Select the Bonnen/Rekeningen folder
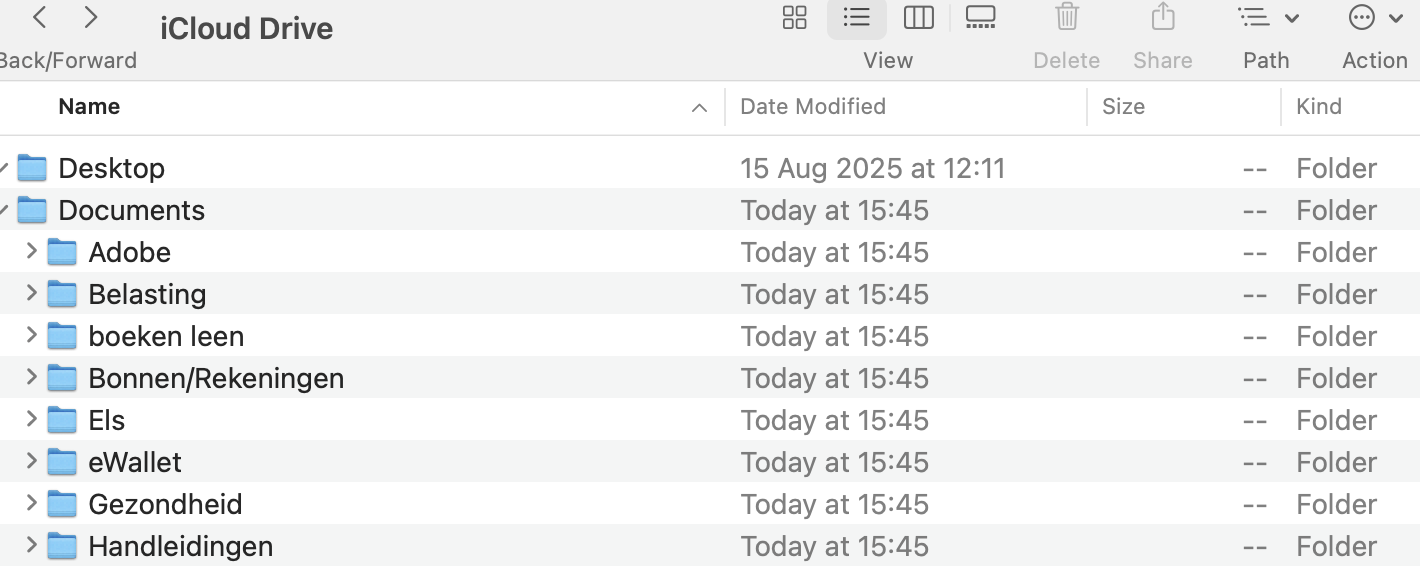This screenshot has width=1420, height=568. 216,378
